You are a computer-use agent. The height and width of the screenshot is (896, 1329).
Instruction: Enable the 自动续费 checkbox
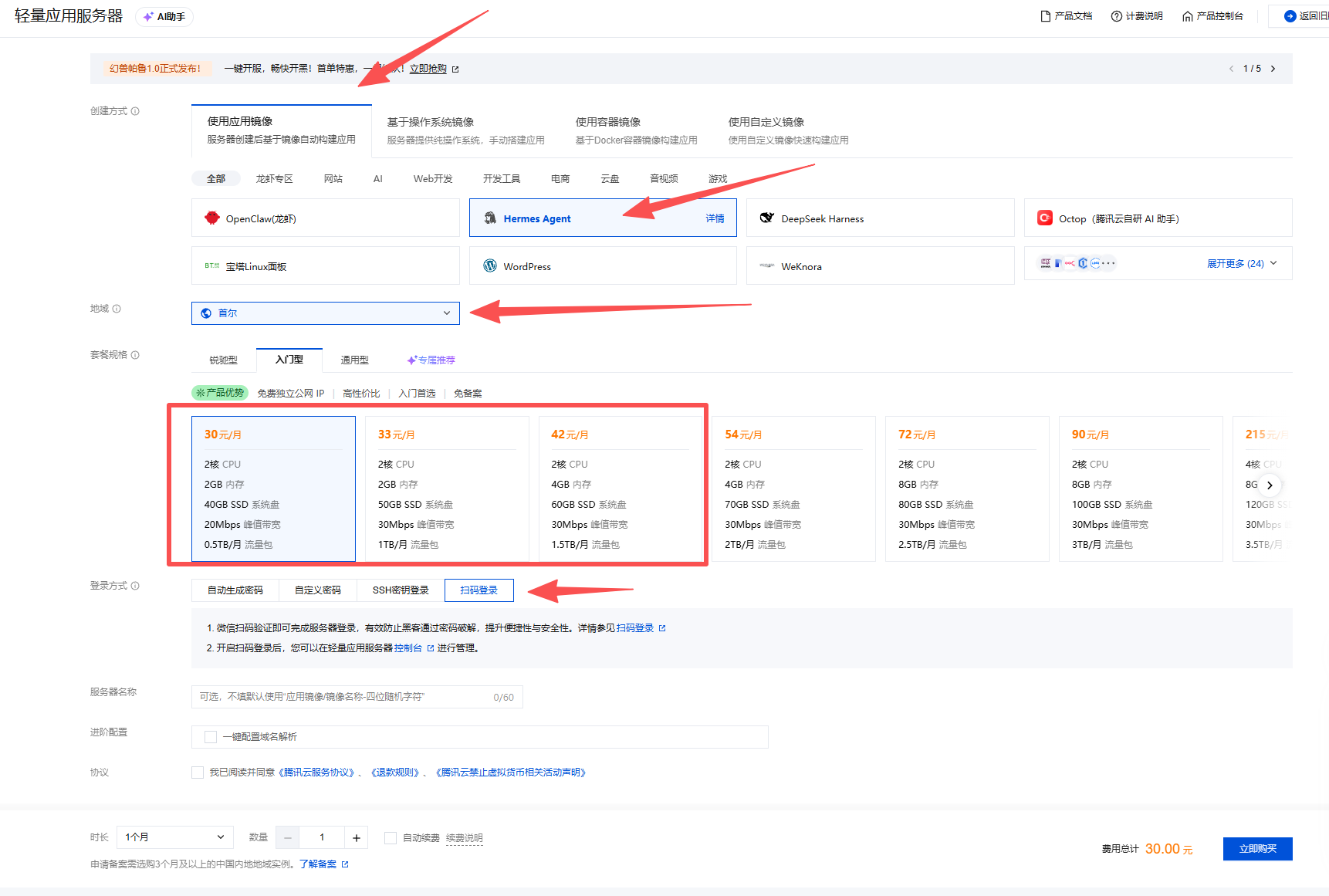pos(391,838)
